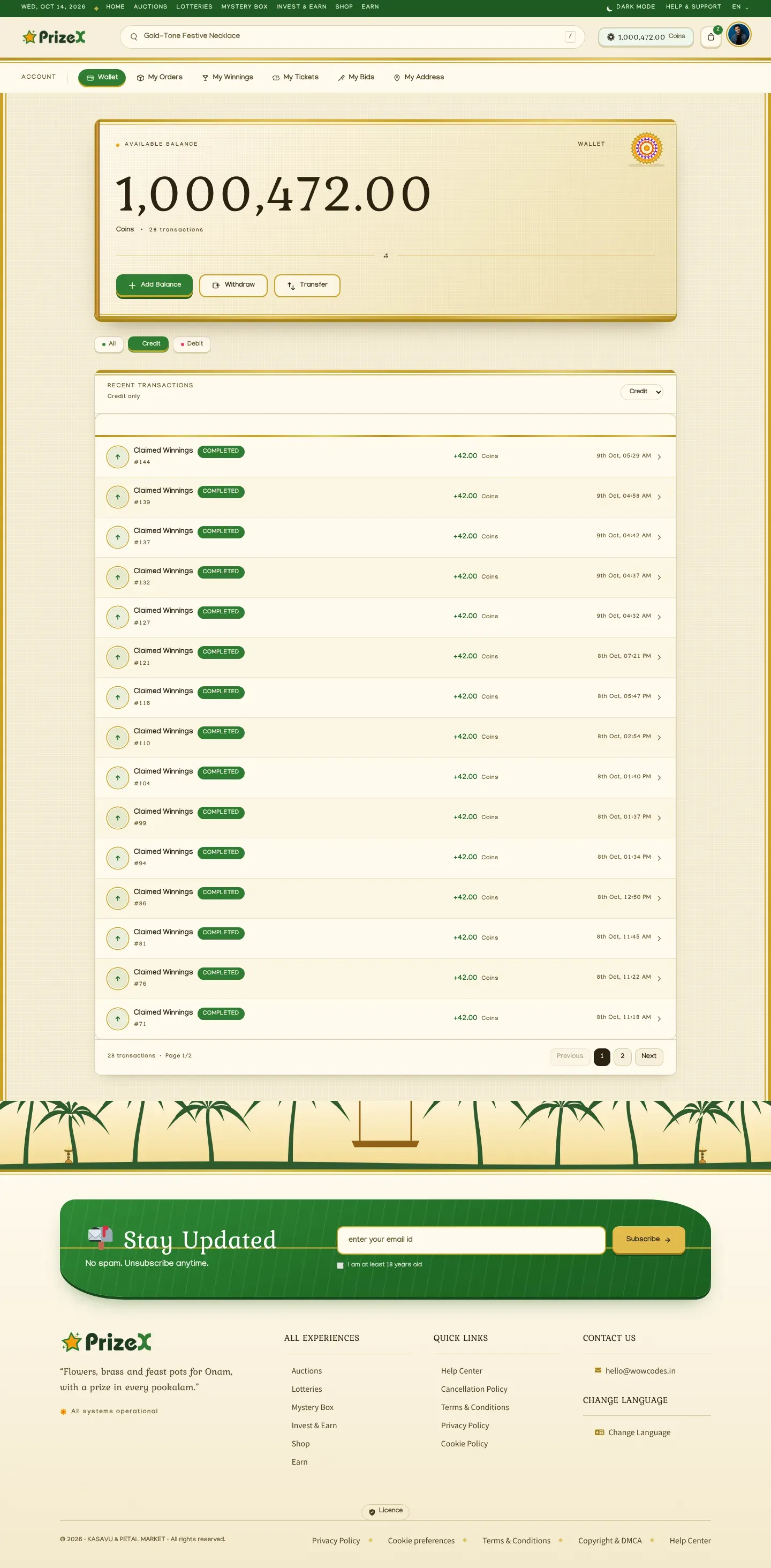Click the Subscribe button
The image size is (771, 1568).
click(648, 1239)
